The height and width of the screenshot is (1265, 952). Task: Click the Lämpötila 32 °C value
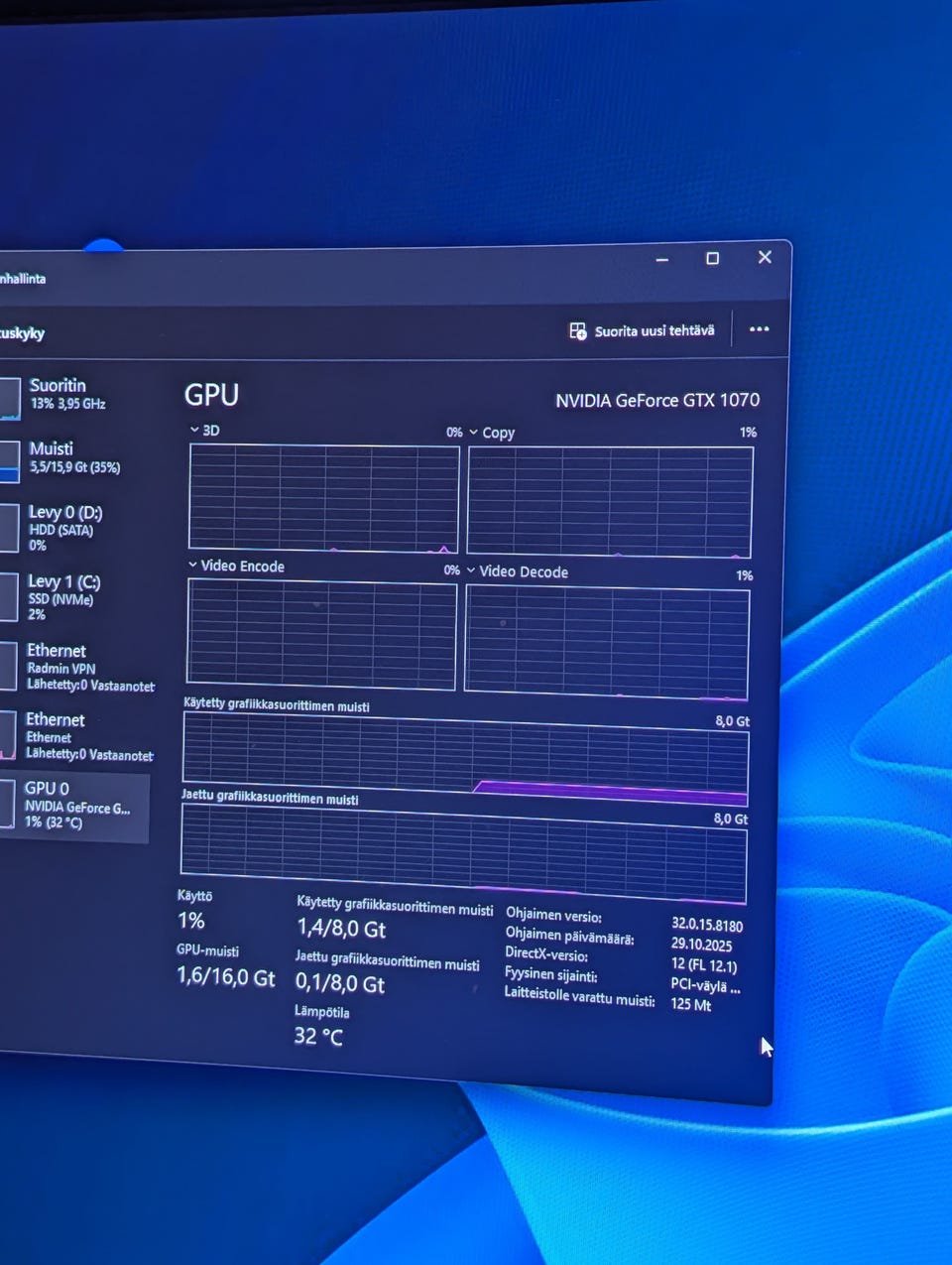tap(318, 1036)
